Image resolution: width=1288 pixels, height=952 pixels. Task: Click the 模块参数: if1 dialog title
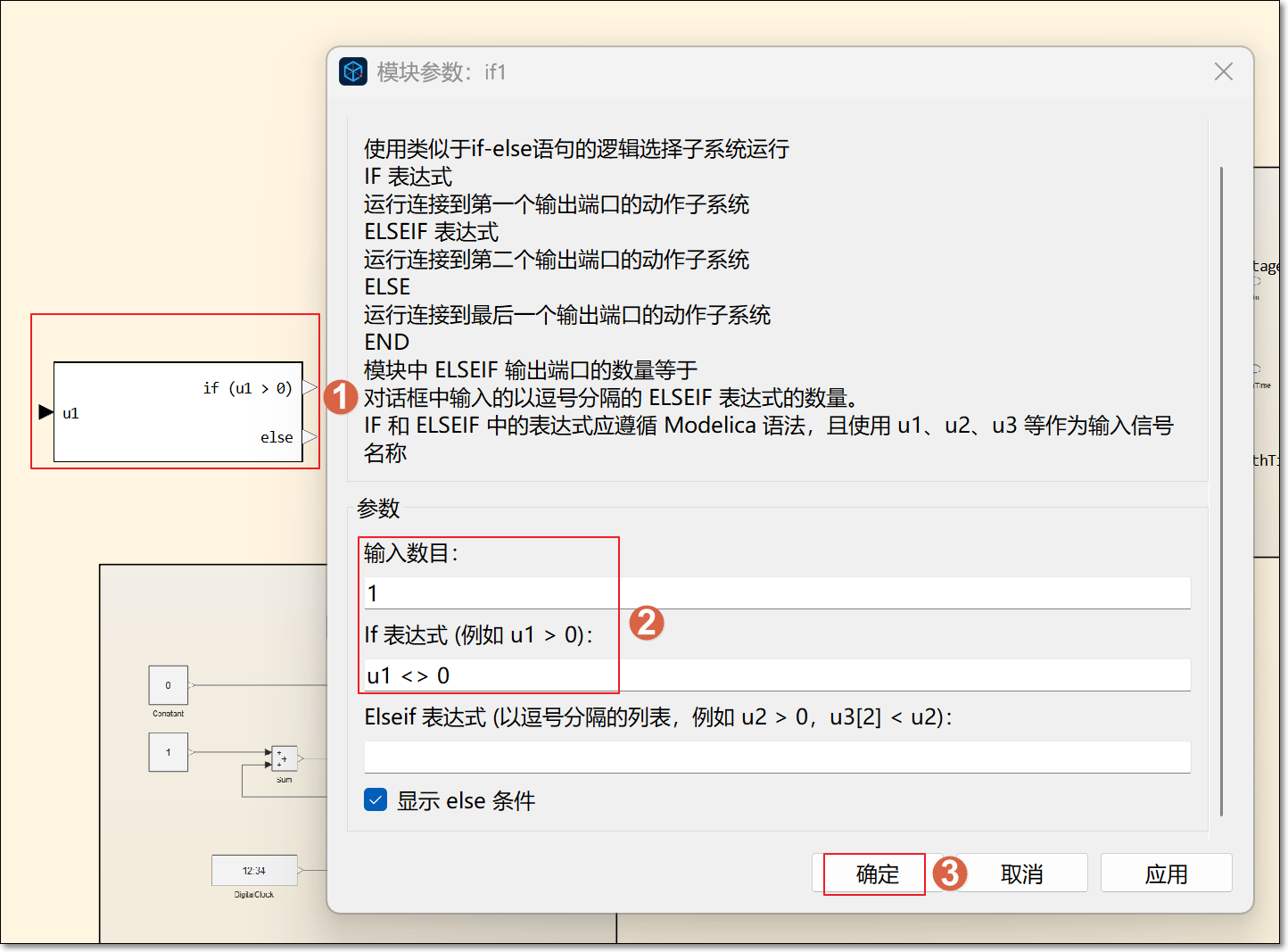(442, 72)
